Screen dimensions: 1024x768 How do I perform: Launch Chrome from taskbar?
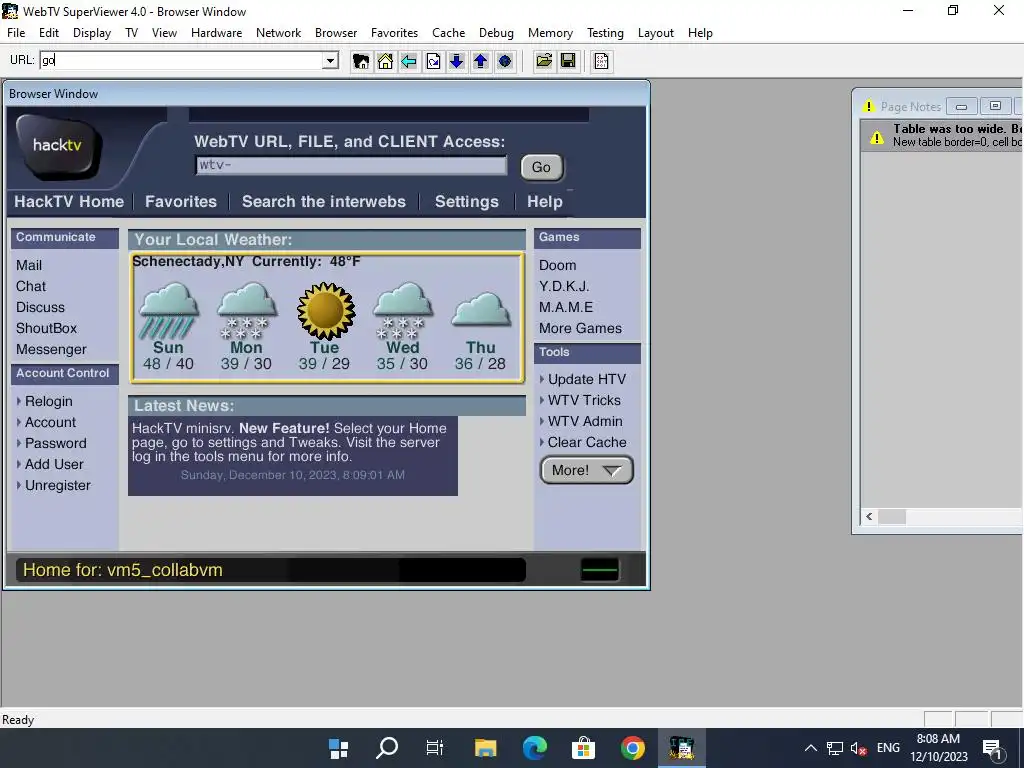632,748
